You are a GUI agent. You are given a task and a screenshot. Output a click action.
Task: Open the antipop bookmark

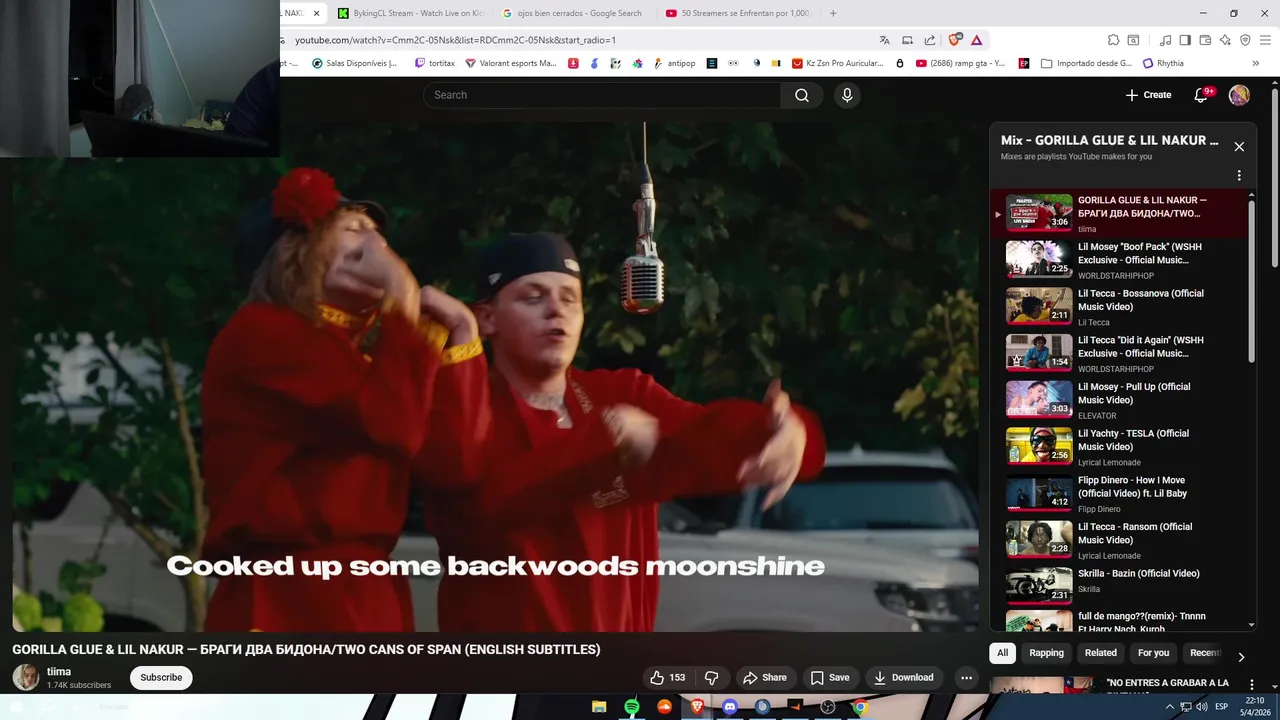coord(674,63)
